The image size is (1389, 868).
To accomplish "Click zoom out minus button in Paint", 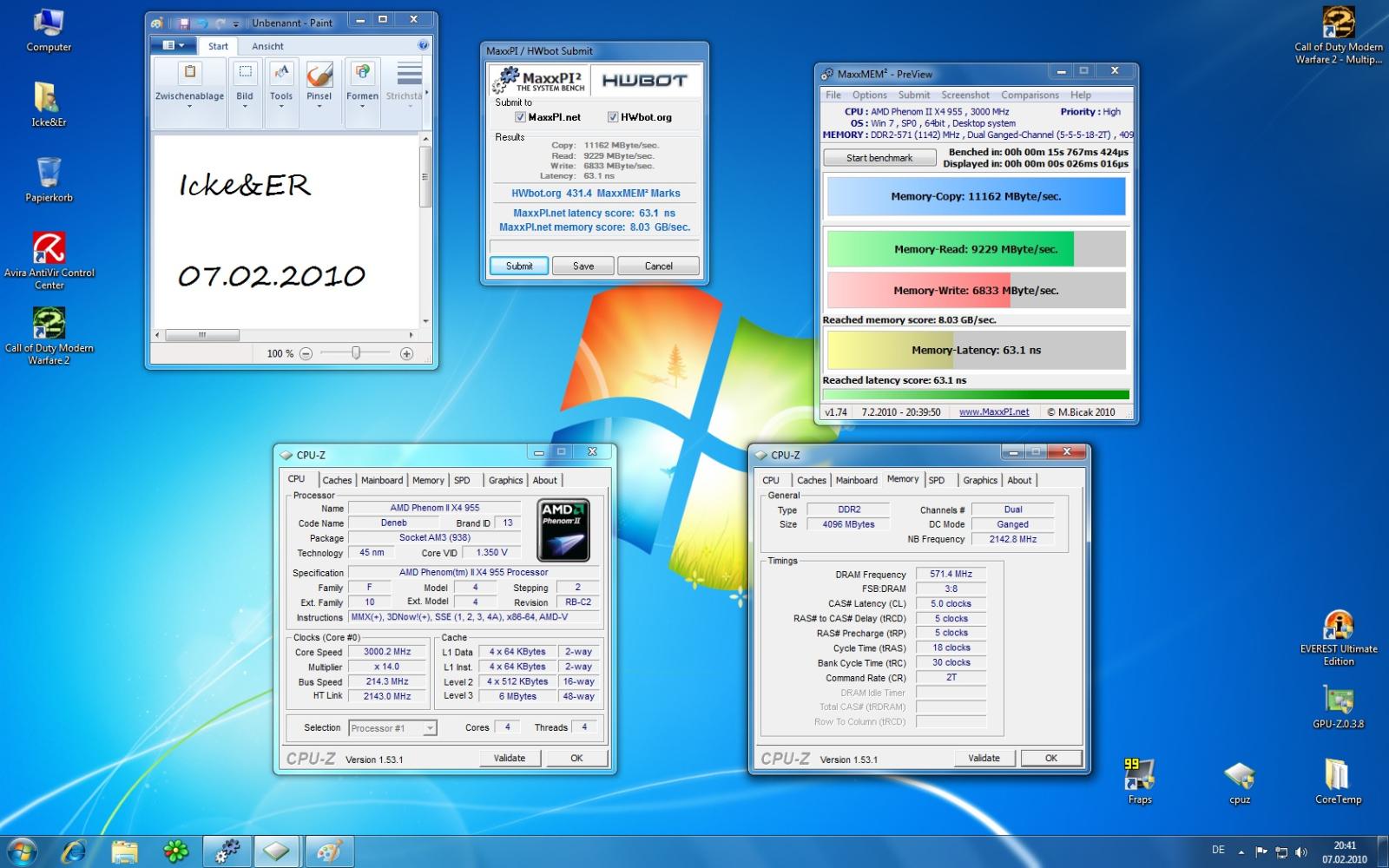I will [x=306, y=353].
